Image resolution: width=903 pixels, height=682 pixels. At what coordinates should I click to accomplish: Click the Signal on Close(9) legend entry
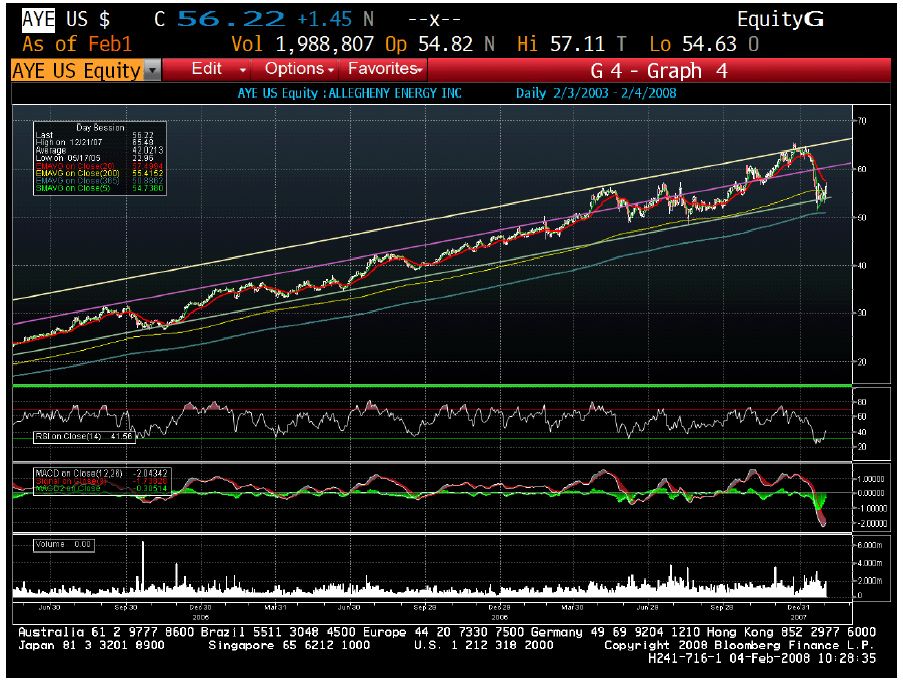pos(101,481)
